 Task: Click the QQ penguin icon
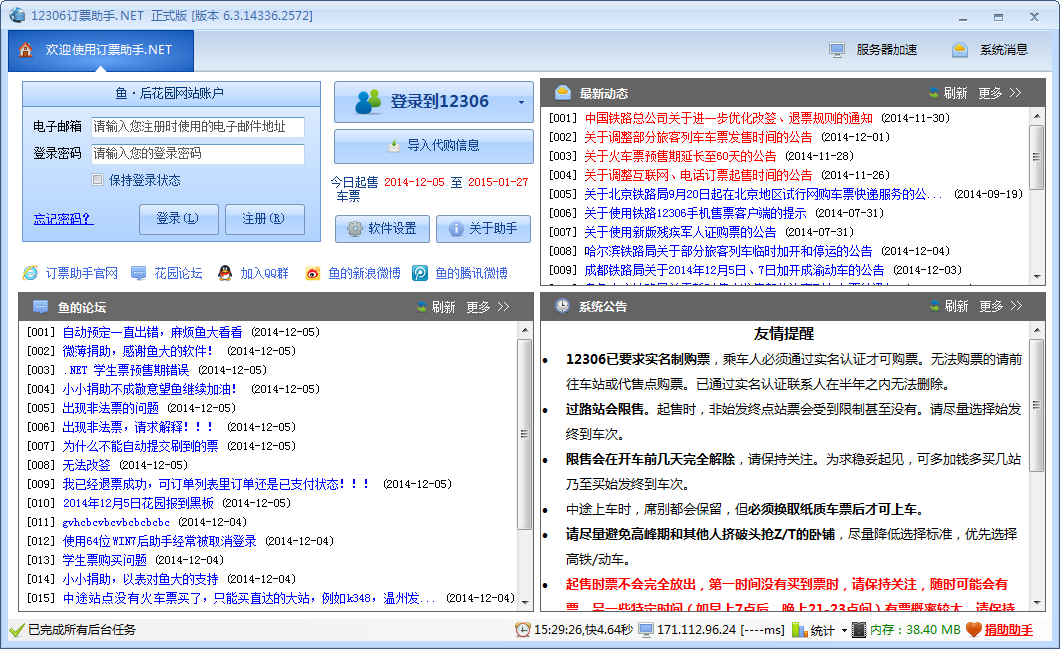coord(225,273)
